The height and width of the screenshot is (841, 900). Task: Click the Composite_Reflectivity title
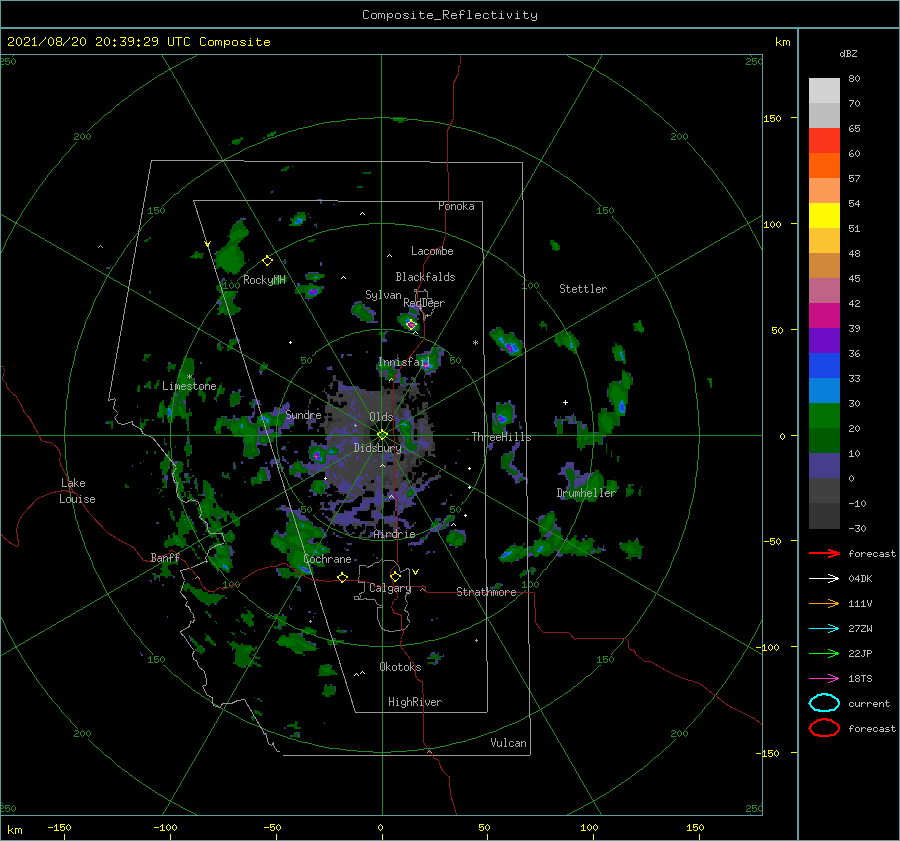coord(450,15)
